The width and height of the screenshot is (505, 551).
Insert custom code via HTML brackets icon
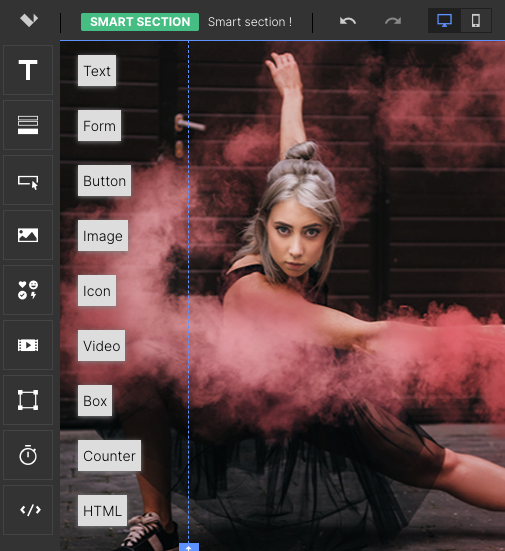tap(28, 510)
